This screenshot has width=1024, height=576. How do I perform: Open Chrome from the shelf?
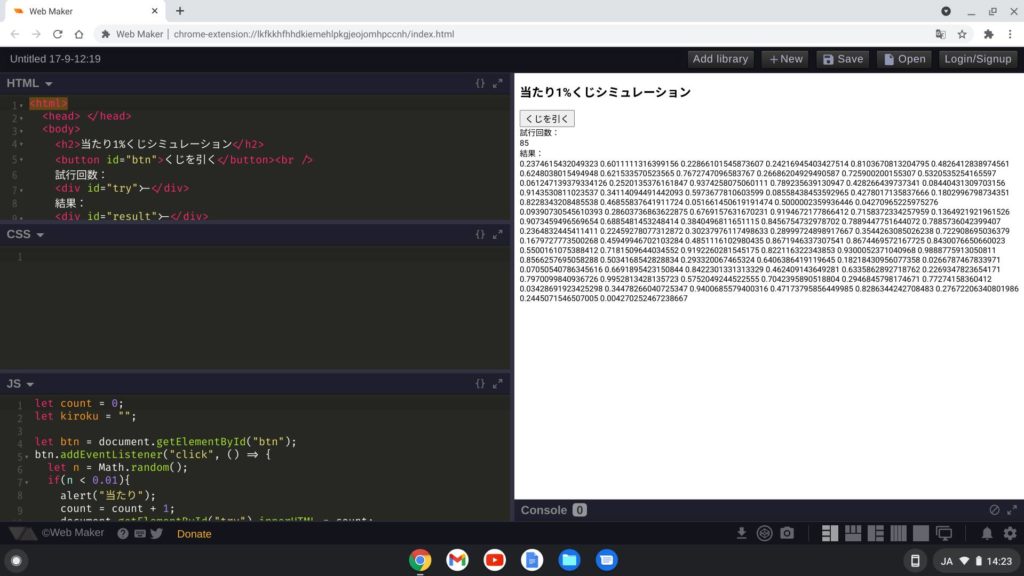pos(420,560)
